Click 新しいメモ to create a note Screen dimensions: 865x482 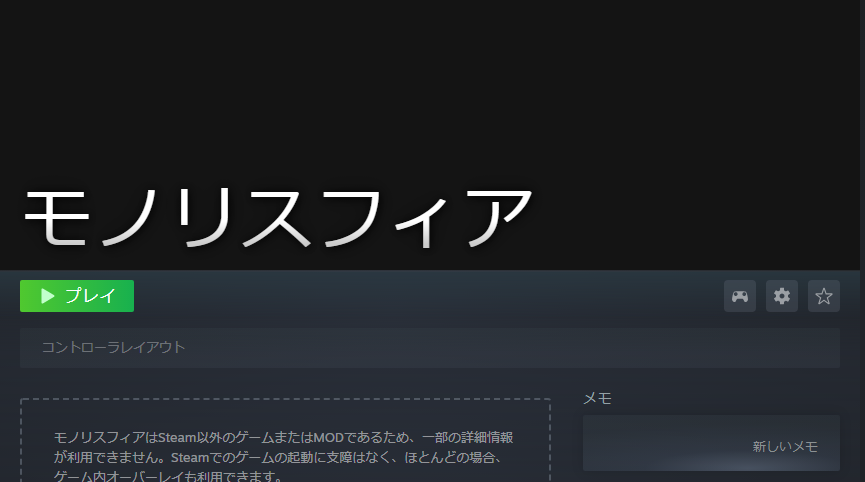click(x=785, y=447)
